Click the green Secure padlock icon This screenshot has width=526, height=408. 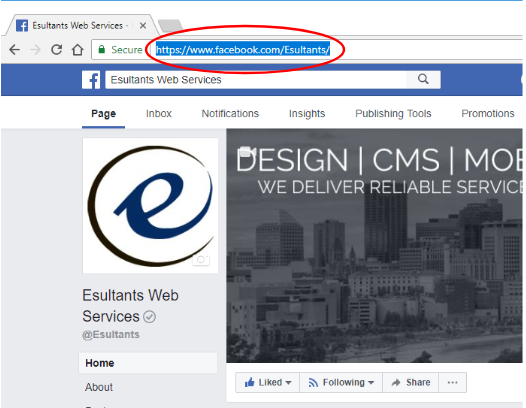tap(102, 50)
